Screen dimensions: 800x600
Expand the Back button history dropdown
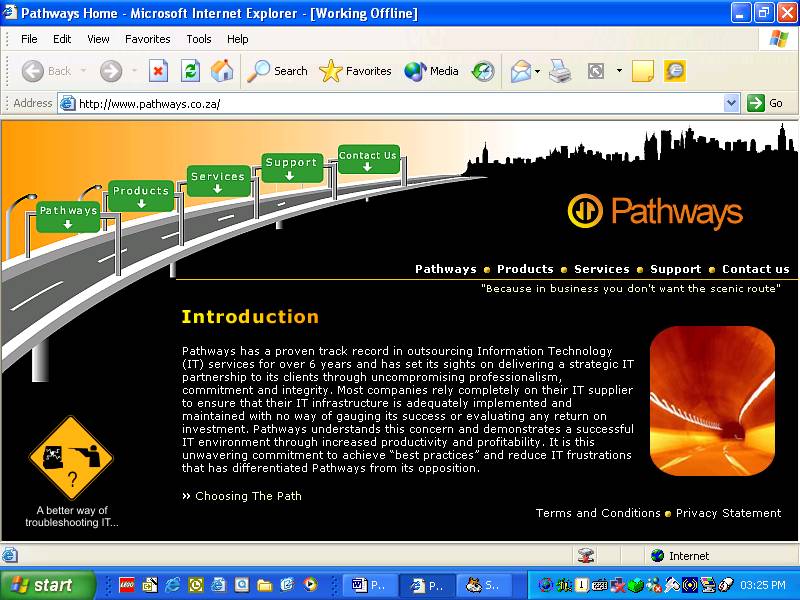click(x=83, y=71)
